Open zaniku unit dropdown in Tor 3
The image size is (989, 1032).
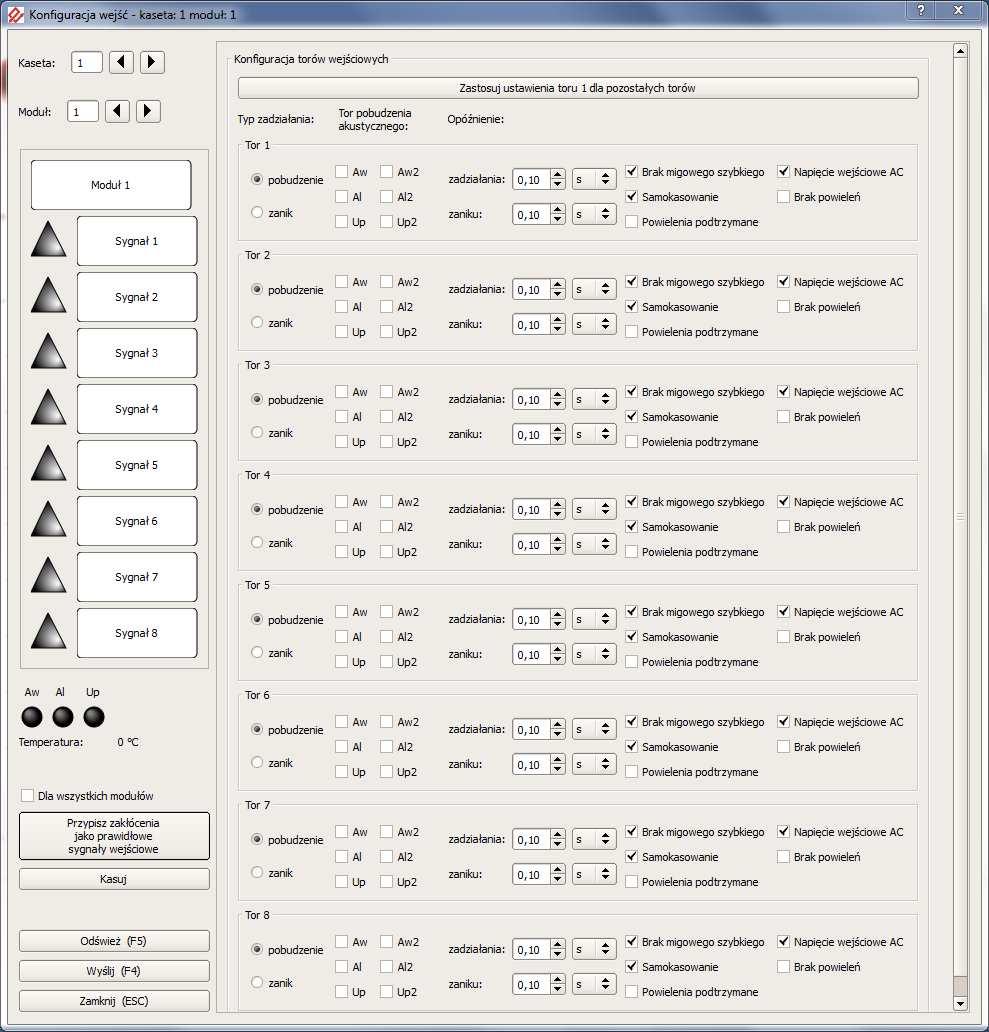[594, 434]
